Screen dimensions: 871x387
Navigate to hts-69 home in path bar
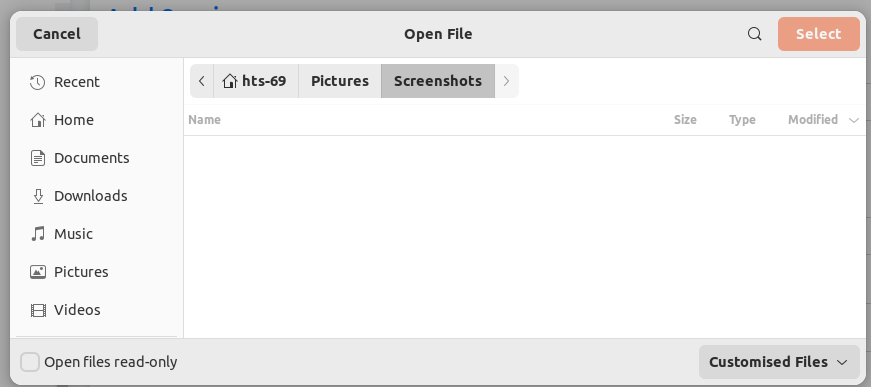coord(256,81)
